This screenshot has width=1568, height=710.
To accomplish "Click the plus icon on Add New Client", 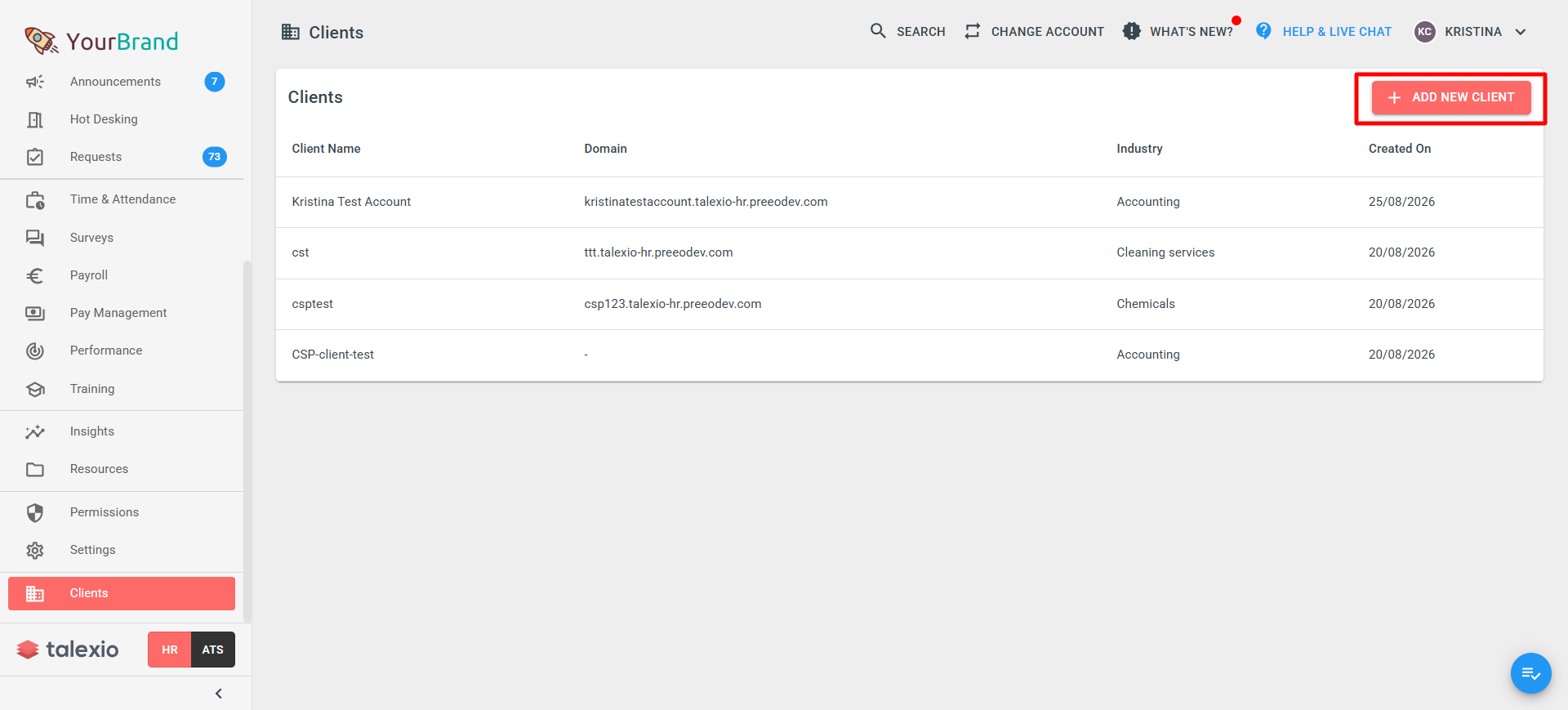I will tap(1394, 97).
